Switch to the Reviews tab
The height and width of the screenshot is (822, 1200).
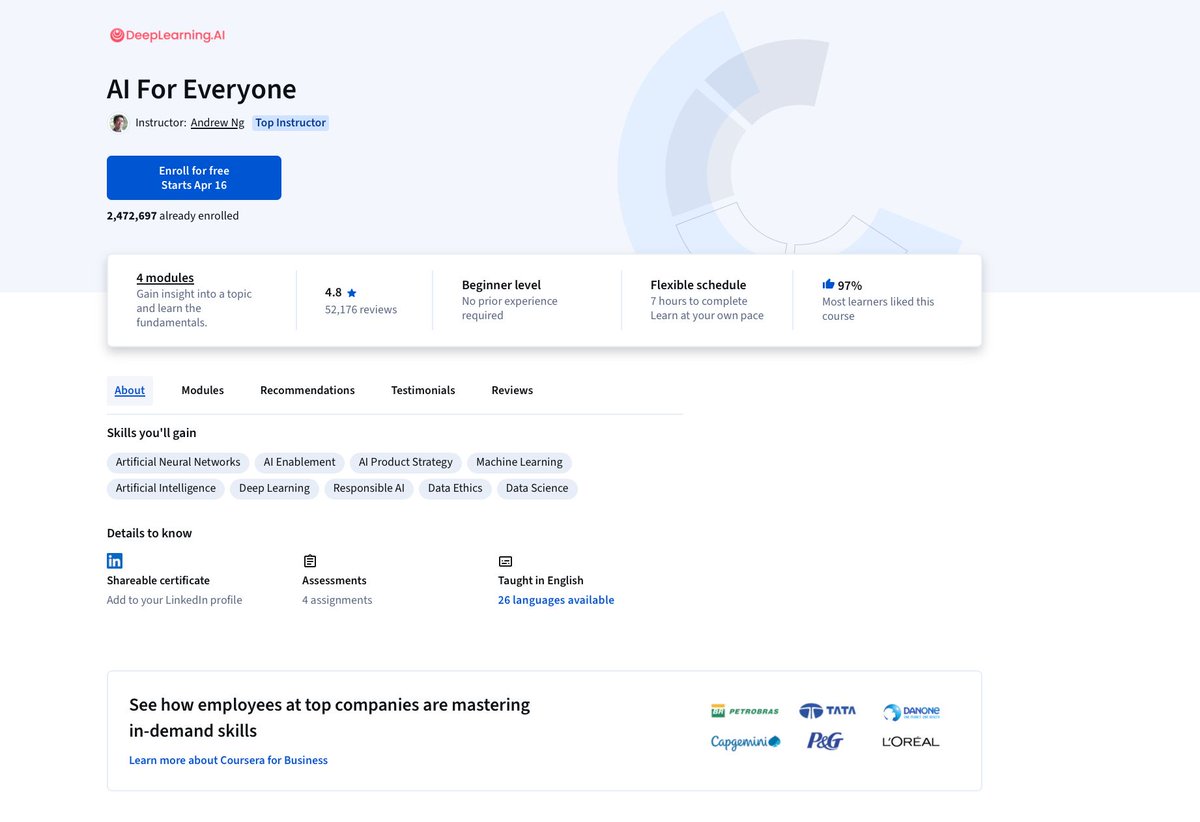click(x=512, y=390)
